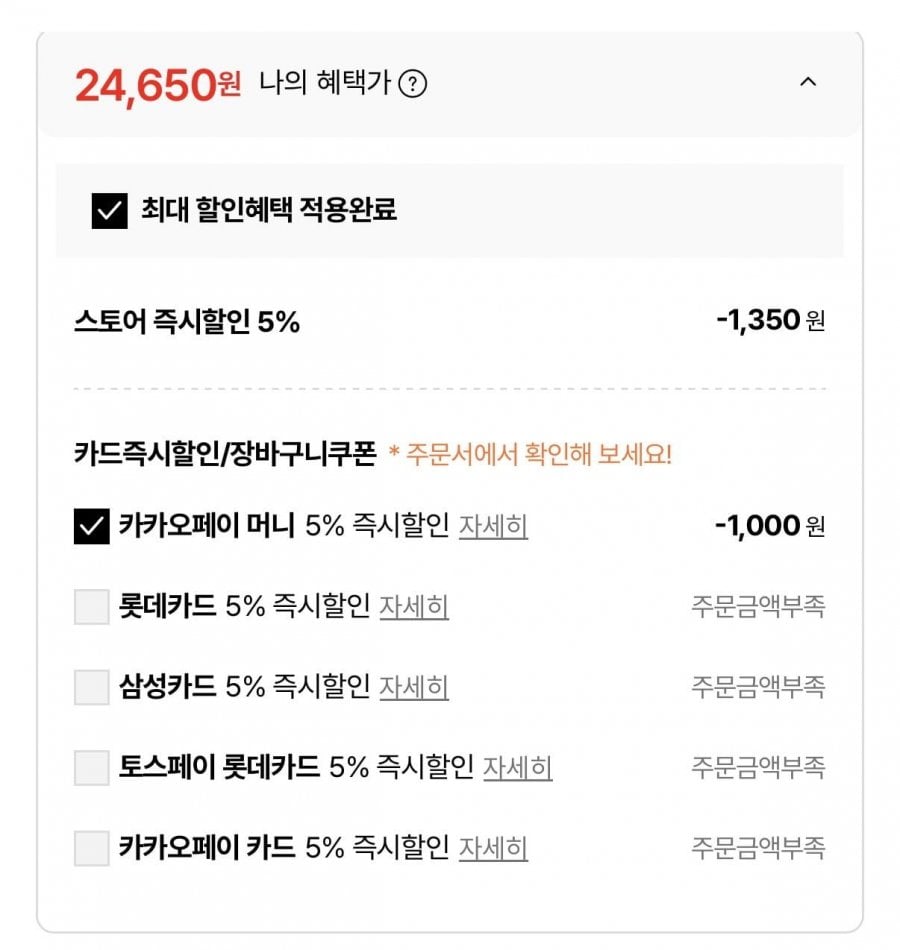View 자세히 details for 삼성카드
This screenshot has height=950, width=900.
414,687
